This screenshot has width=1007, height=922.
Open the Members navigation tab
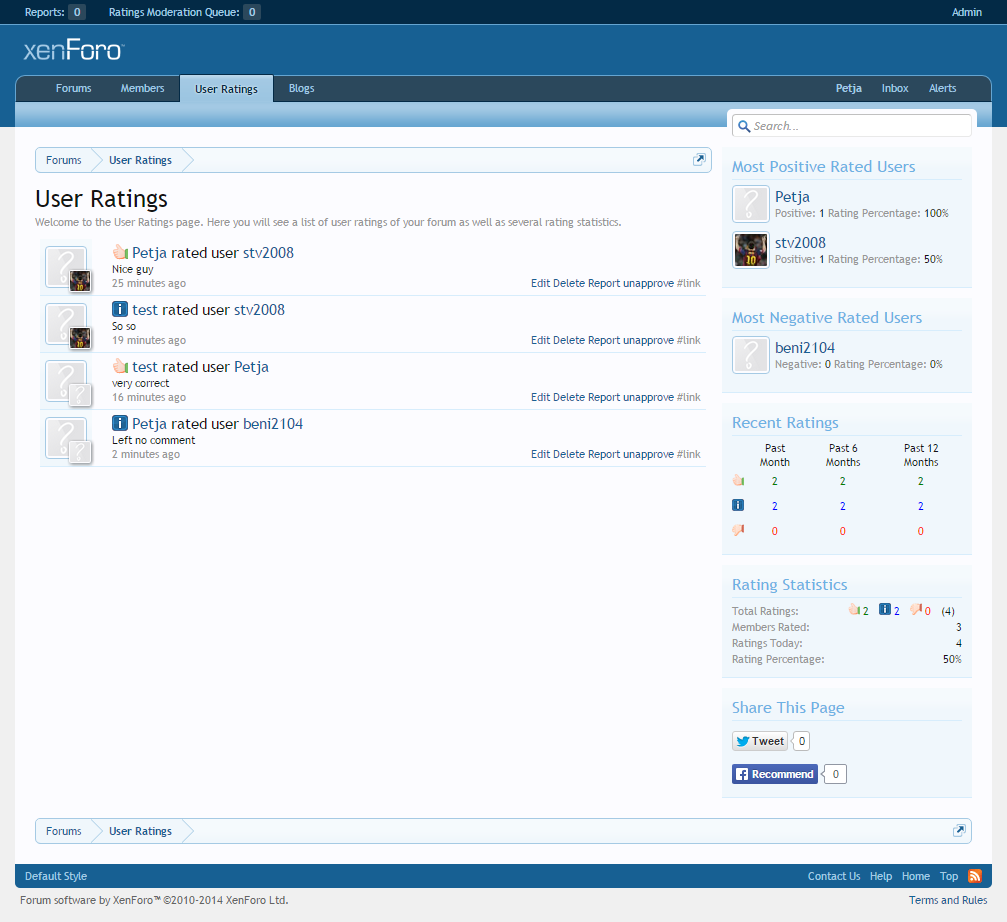point(143,89)
